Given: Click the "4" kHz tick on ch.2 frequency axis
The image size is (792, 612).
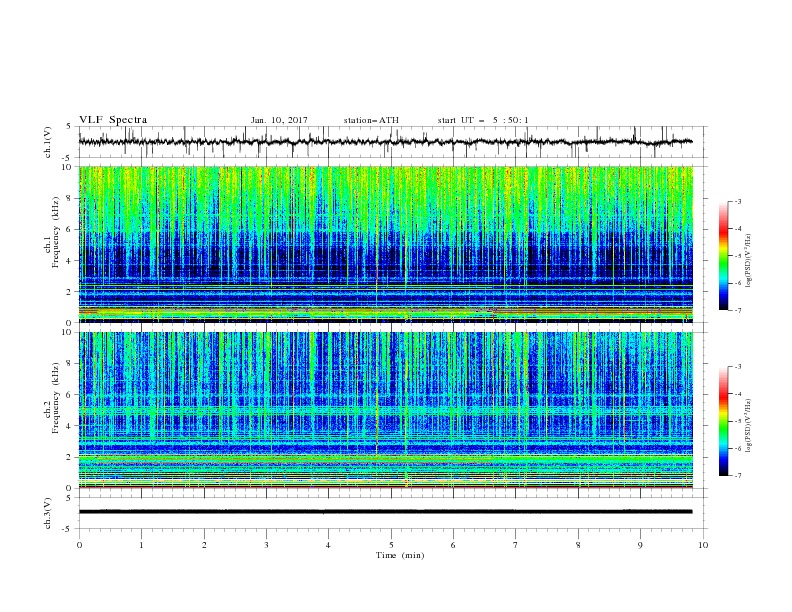Looking at the screenshot, I should (70, 426).
